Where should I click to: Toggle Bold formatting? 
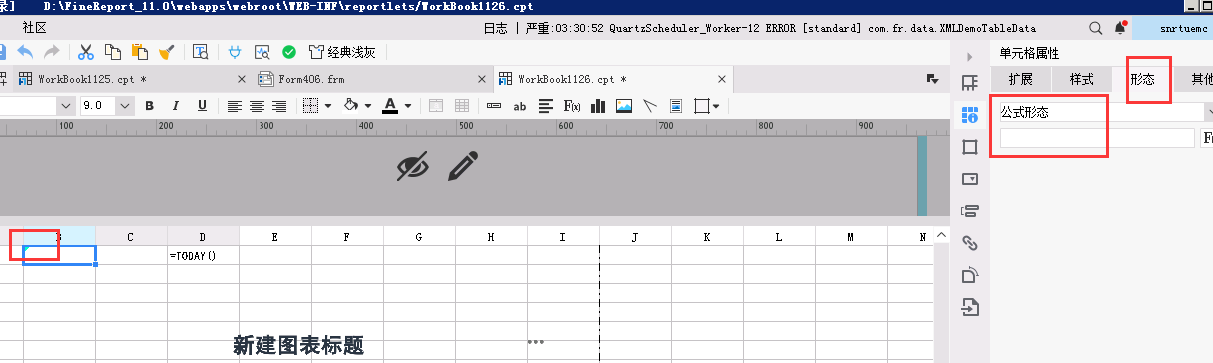click(x=150, y=105)
